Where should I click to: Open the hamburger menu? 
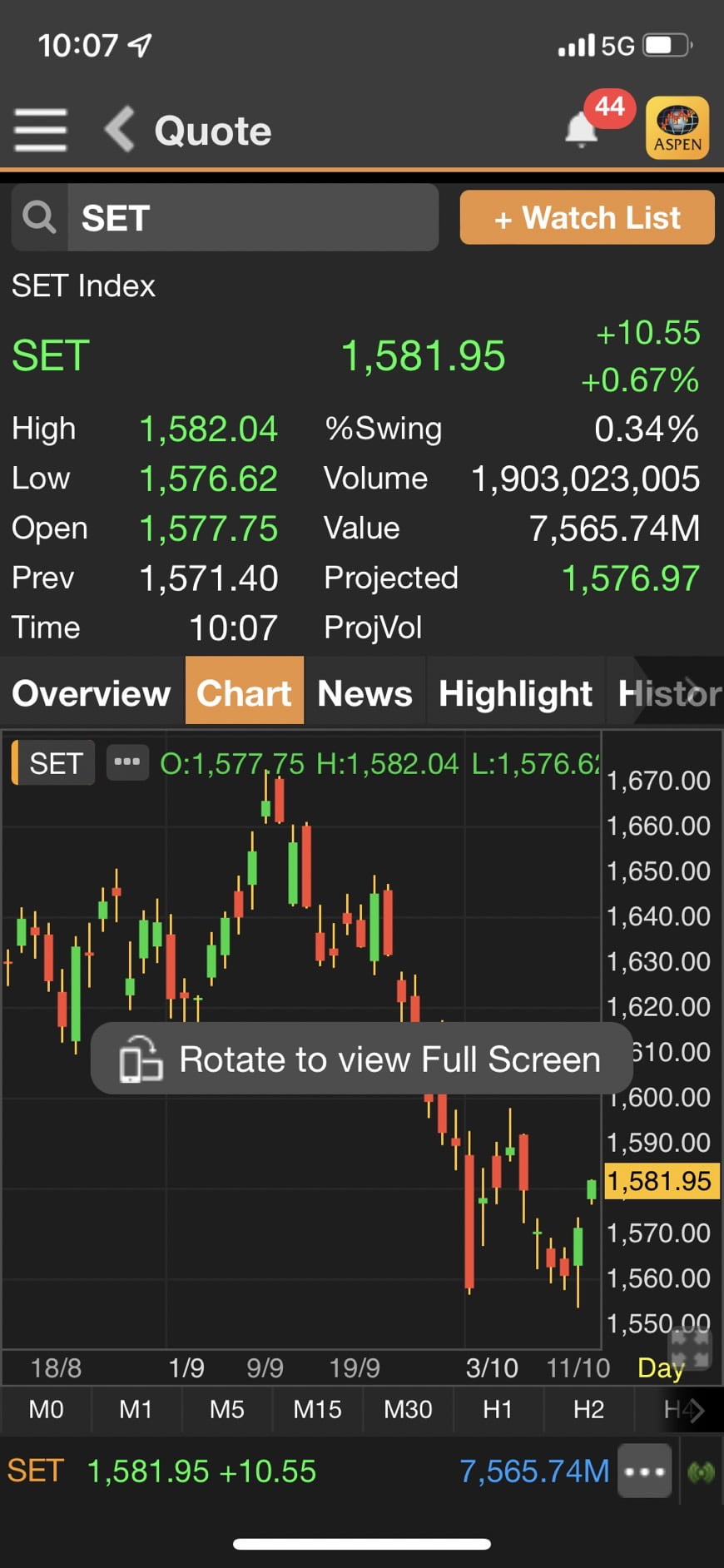point(40,131)
